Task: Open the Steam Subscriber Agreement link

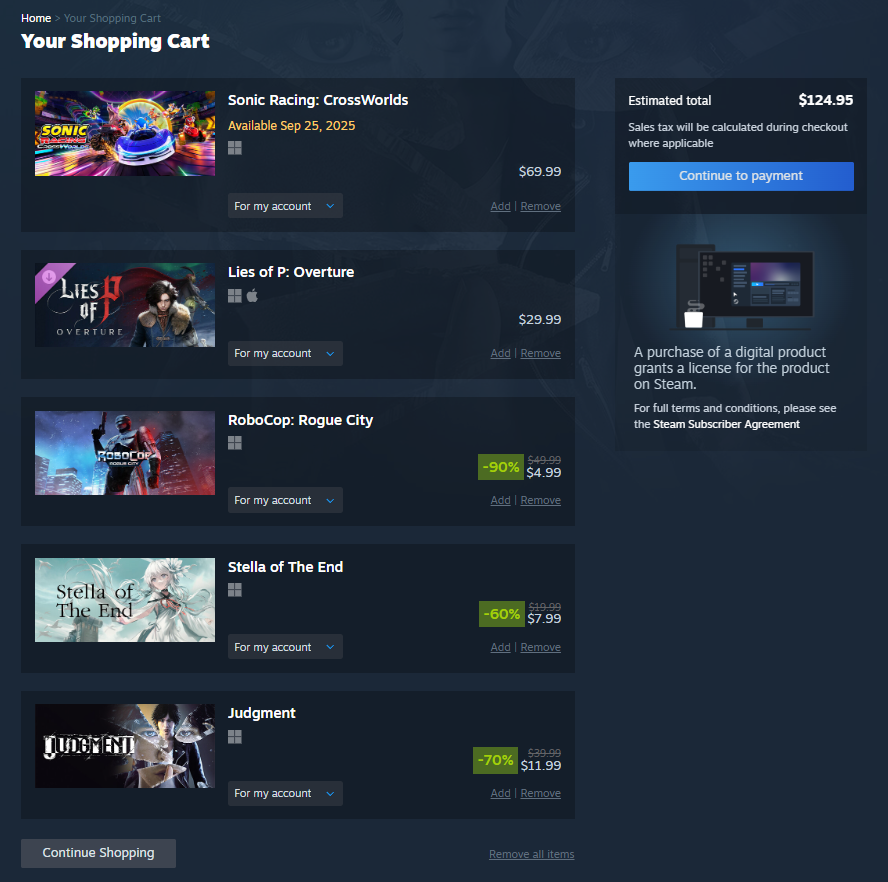Action: pos(726,424)
